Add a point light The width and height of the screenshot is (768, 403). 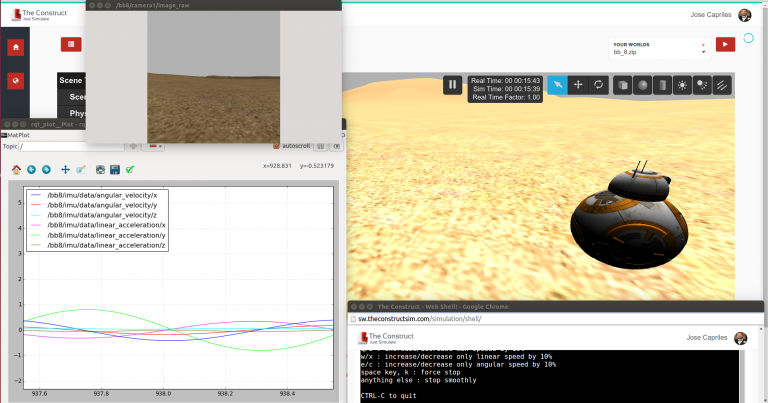(681, 86)
